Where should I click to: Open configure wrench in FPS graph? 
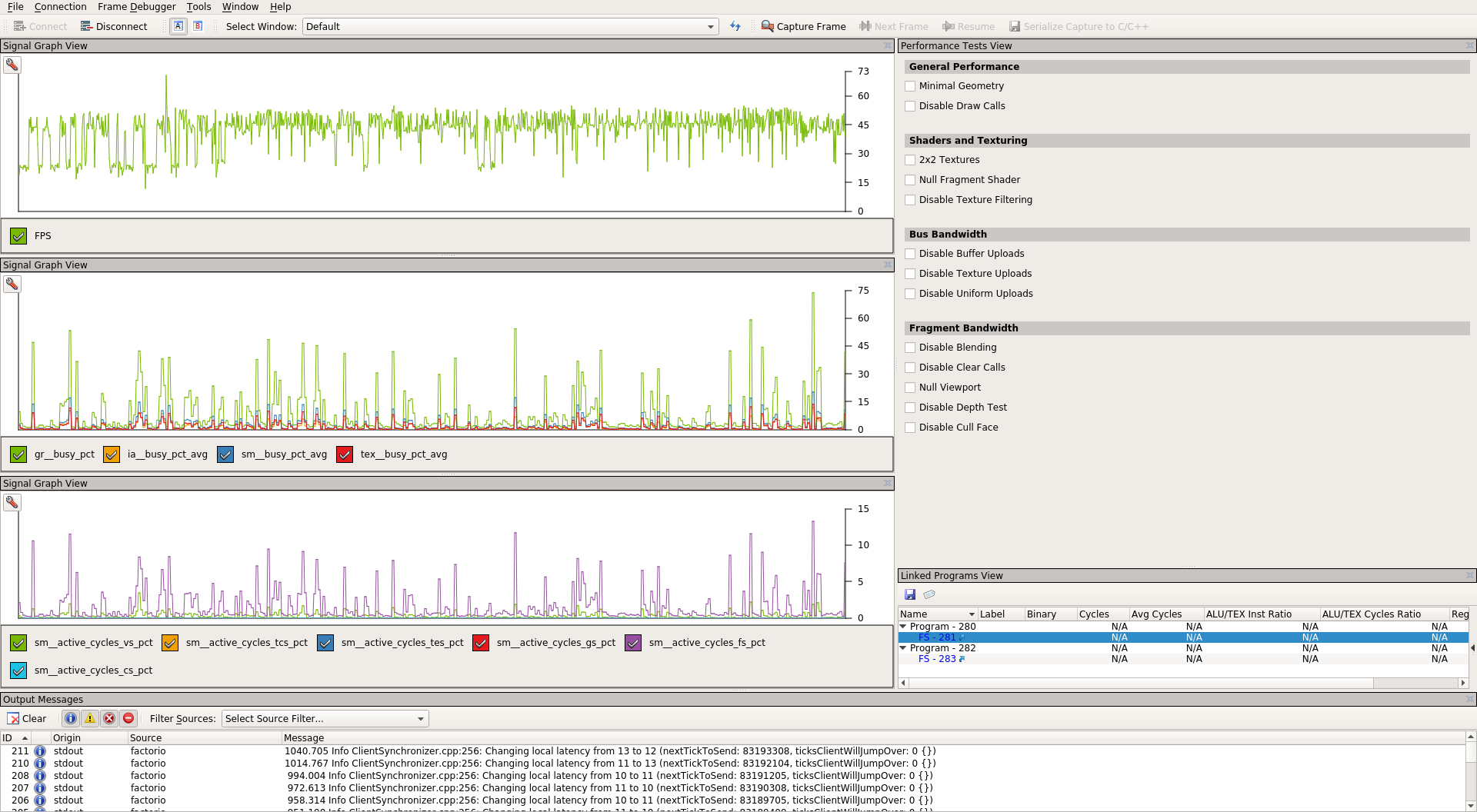pyautogui.click(x=12, y=65)
